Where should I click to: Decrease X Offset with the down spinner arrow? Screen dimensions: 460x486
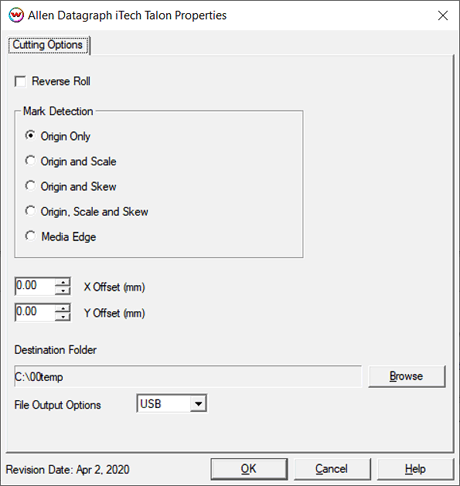[x=63, y=291]
